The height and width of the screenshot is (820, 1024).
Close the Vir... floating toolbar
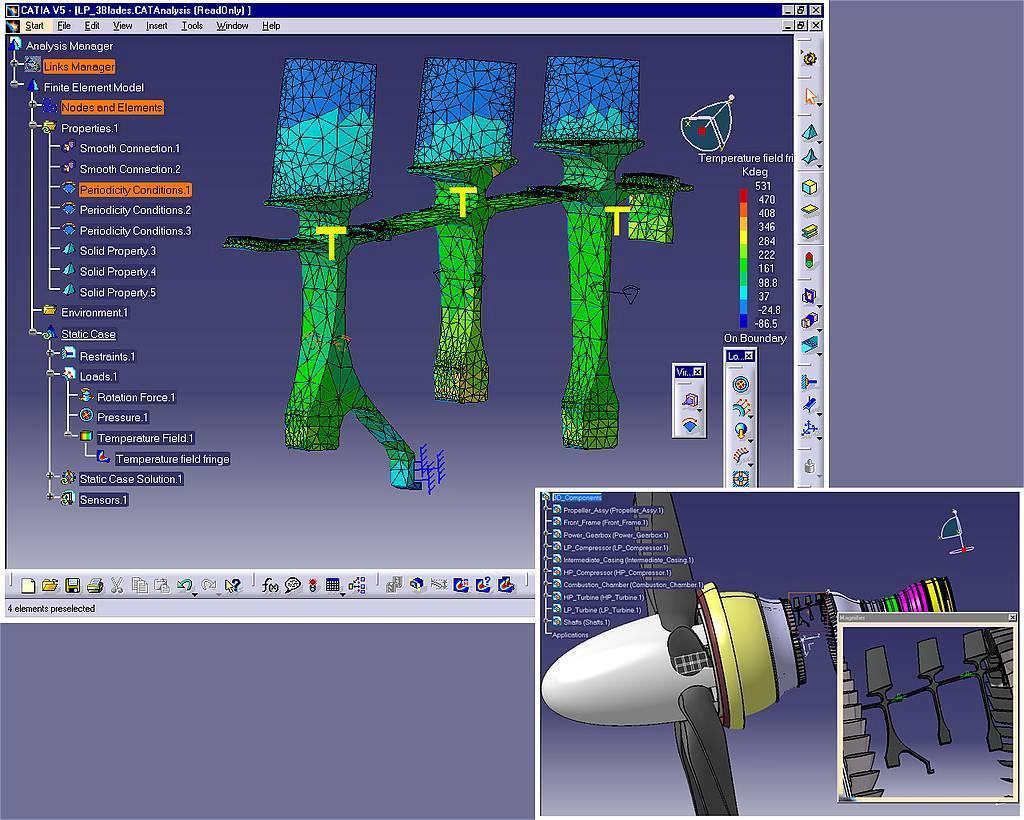(x=697, y=371)
